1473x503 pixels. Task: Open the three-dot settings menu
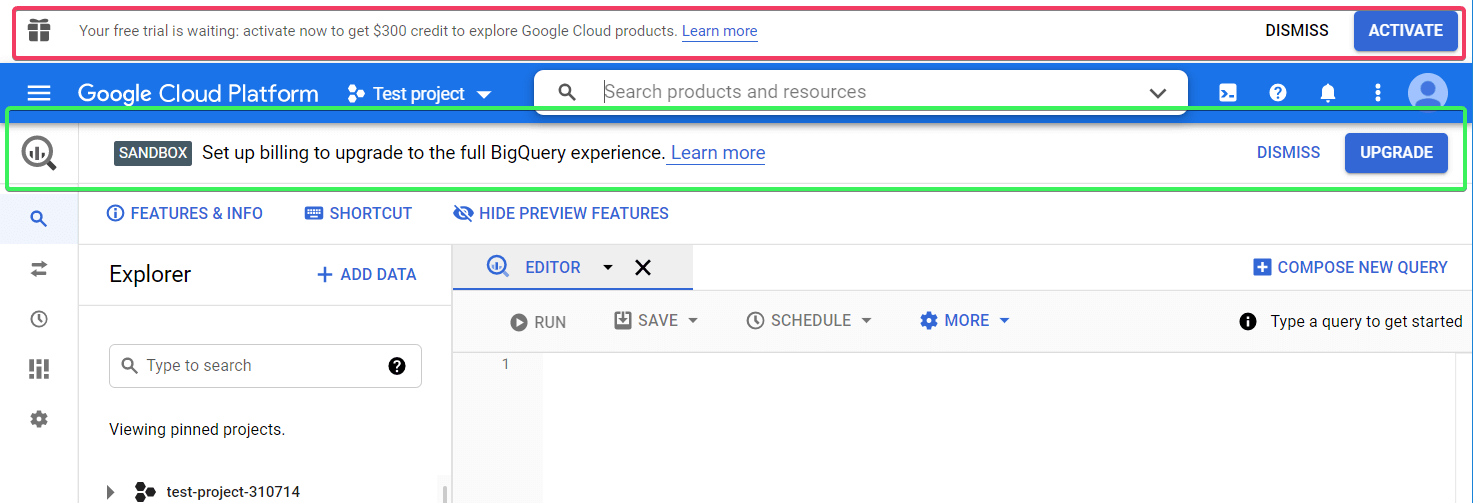tap(1378, 93)
